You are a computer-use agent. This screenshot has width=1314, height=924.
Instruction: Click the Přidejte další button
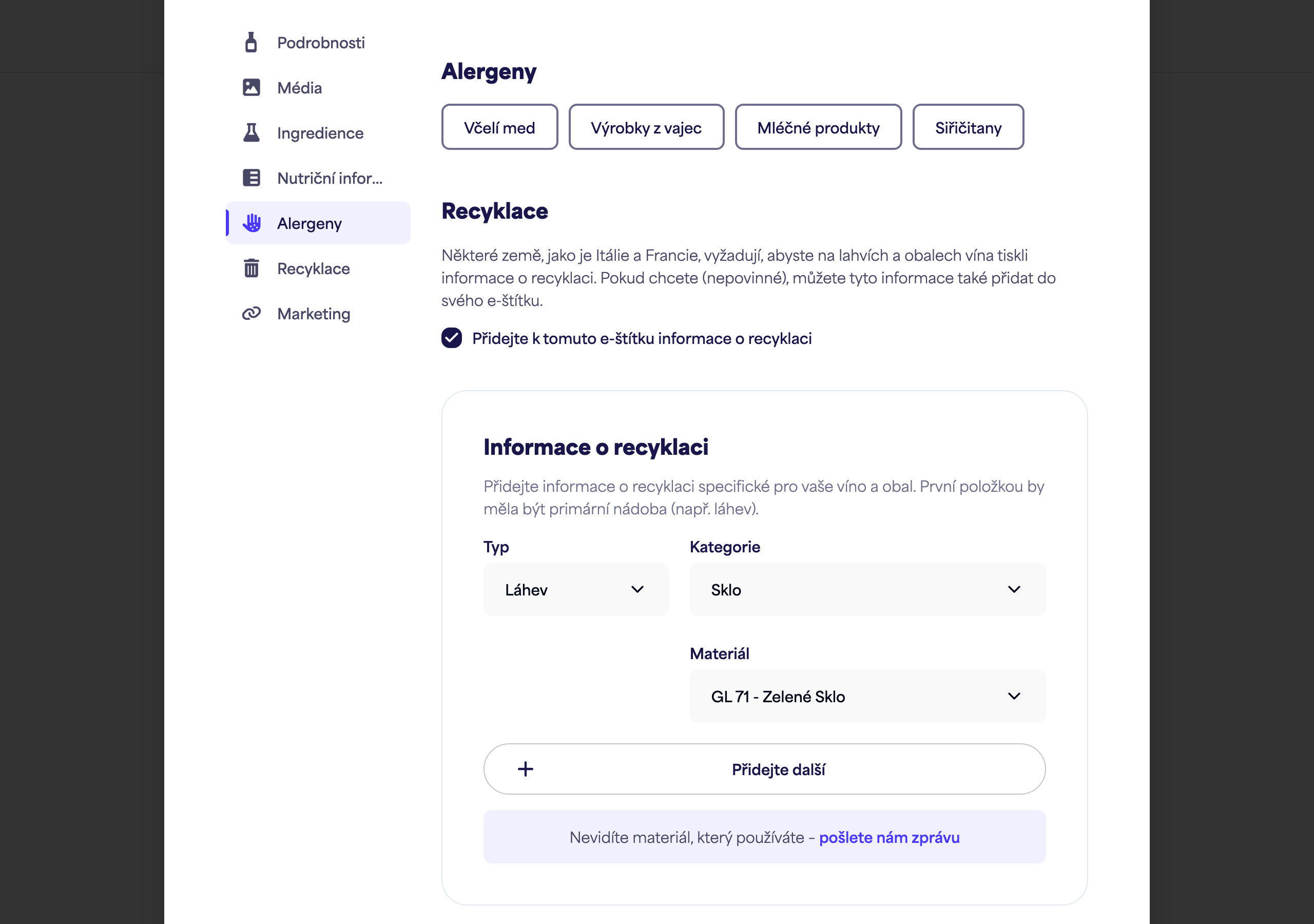point(765,769)
